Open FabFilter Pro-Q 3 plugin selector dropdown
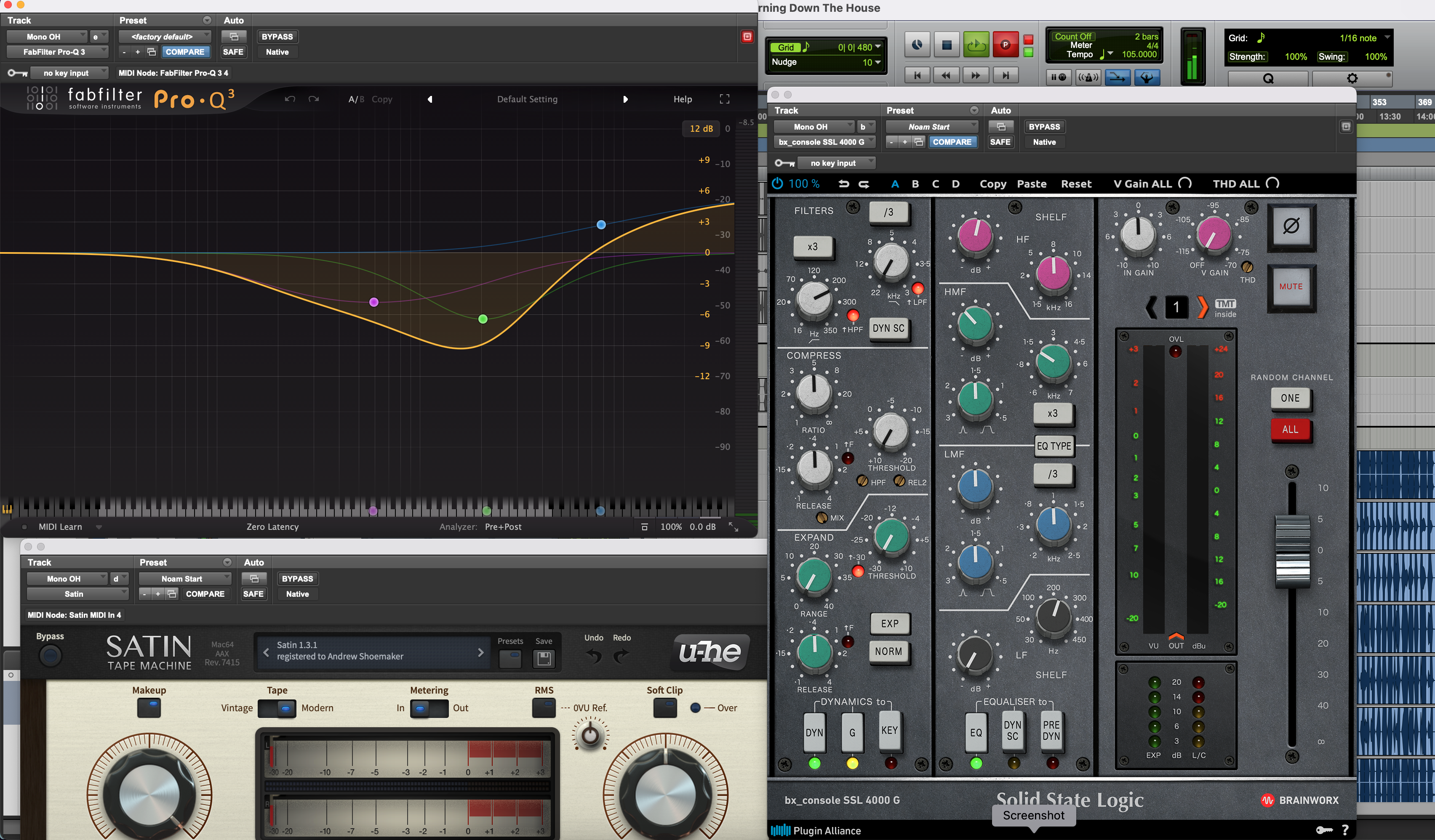This screenshot has width=1435, height=840. (x=57, y=52)
